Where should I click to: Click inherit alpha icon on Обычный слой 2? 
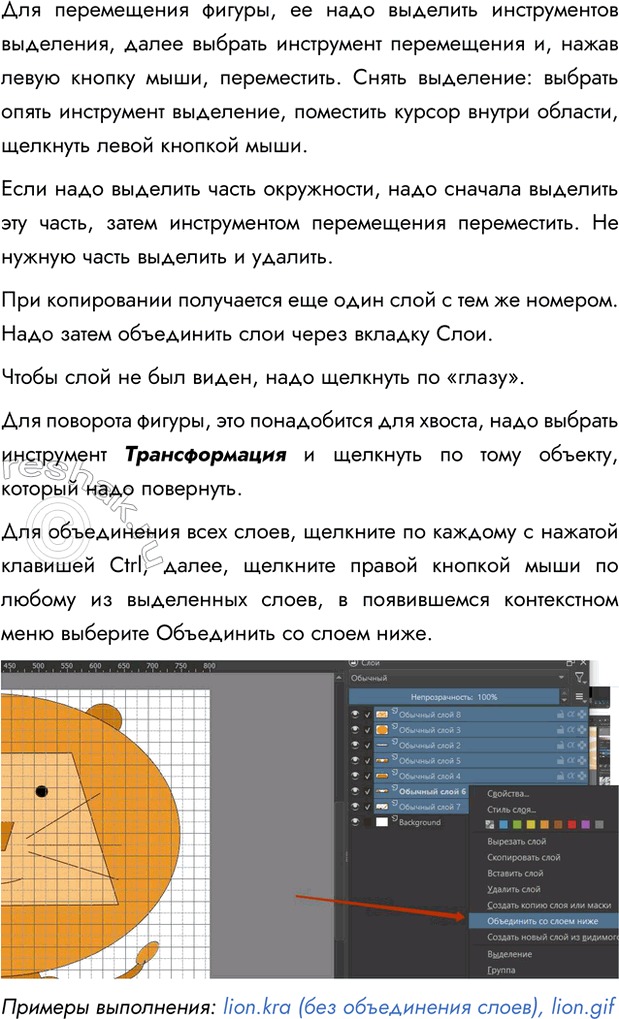(581, 745)
